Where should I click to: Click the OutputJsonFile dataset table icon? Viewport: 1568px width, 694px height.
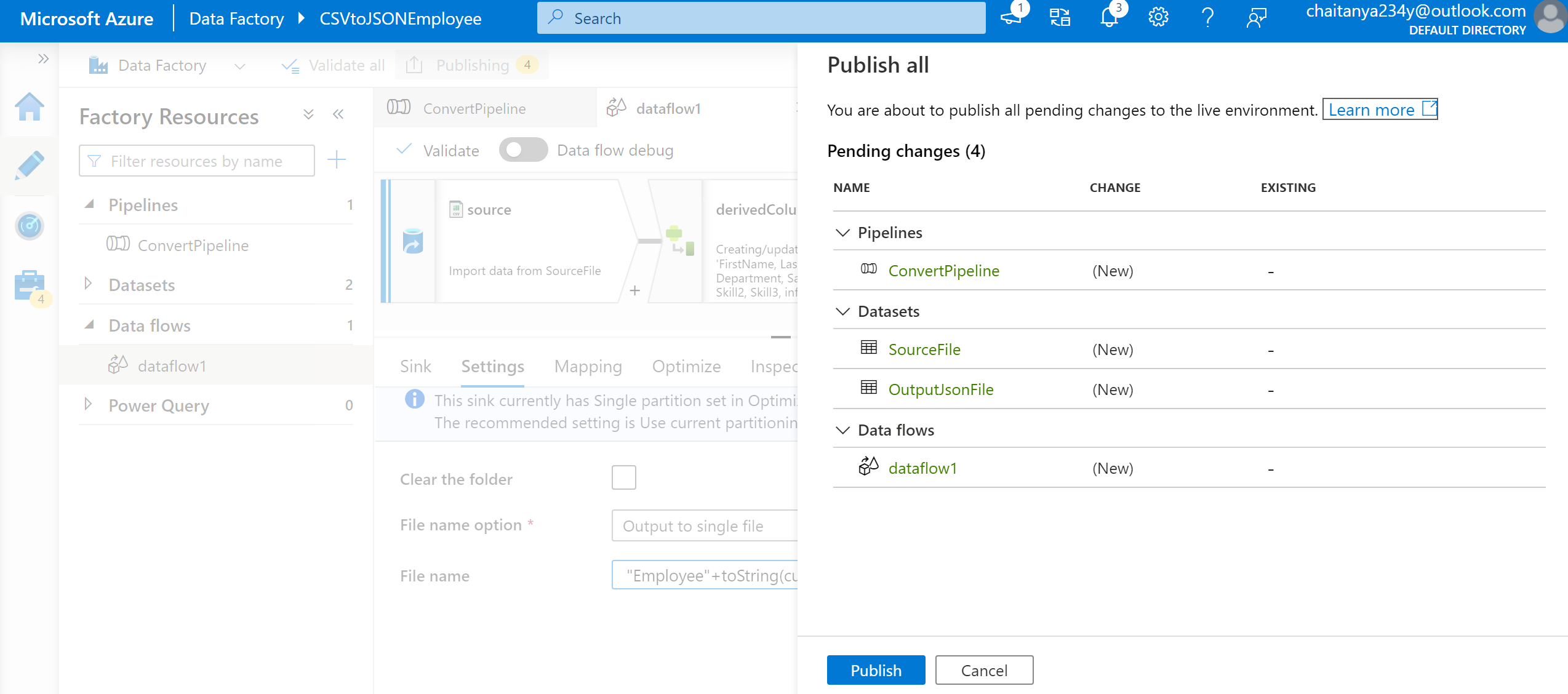click(869, 388)
